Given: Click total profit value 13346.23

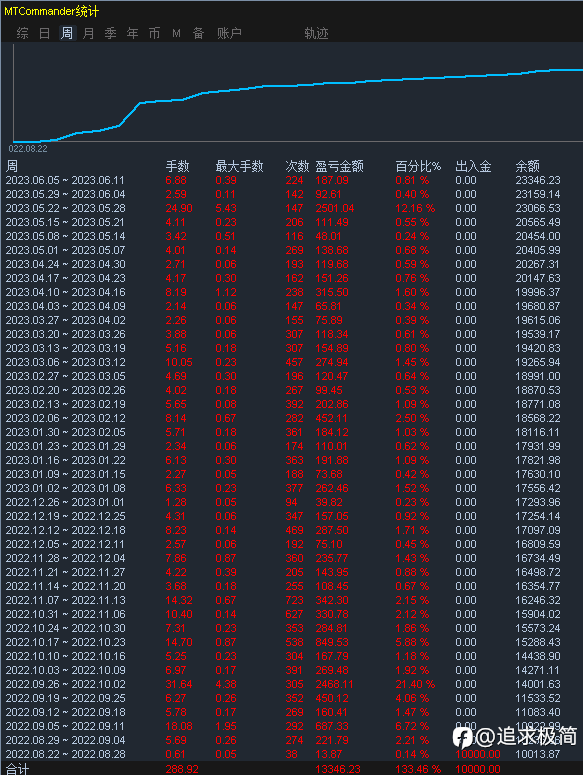Looking at the screenshot, I should (338, 769).
